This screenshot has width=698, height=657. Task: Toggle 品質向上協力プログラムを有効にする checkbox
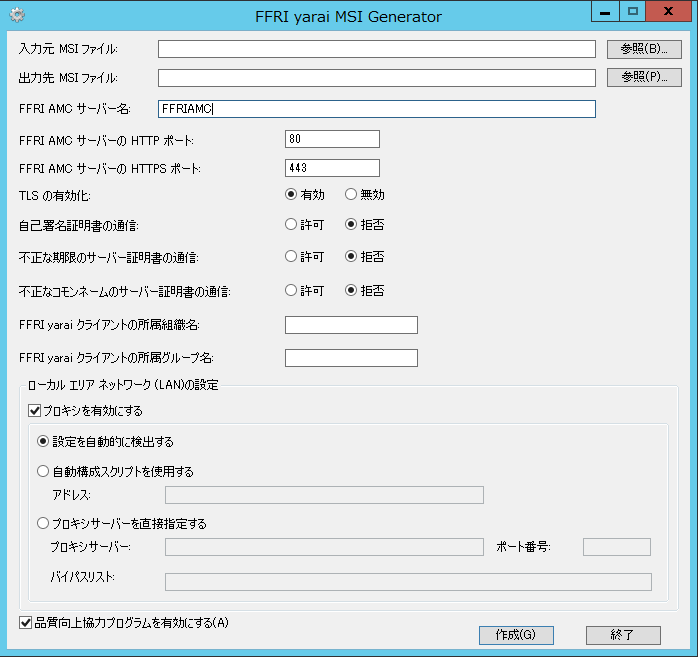click(x=25, y=623)
